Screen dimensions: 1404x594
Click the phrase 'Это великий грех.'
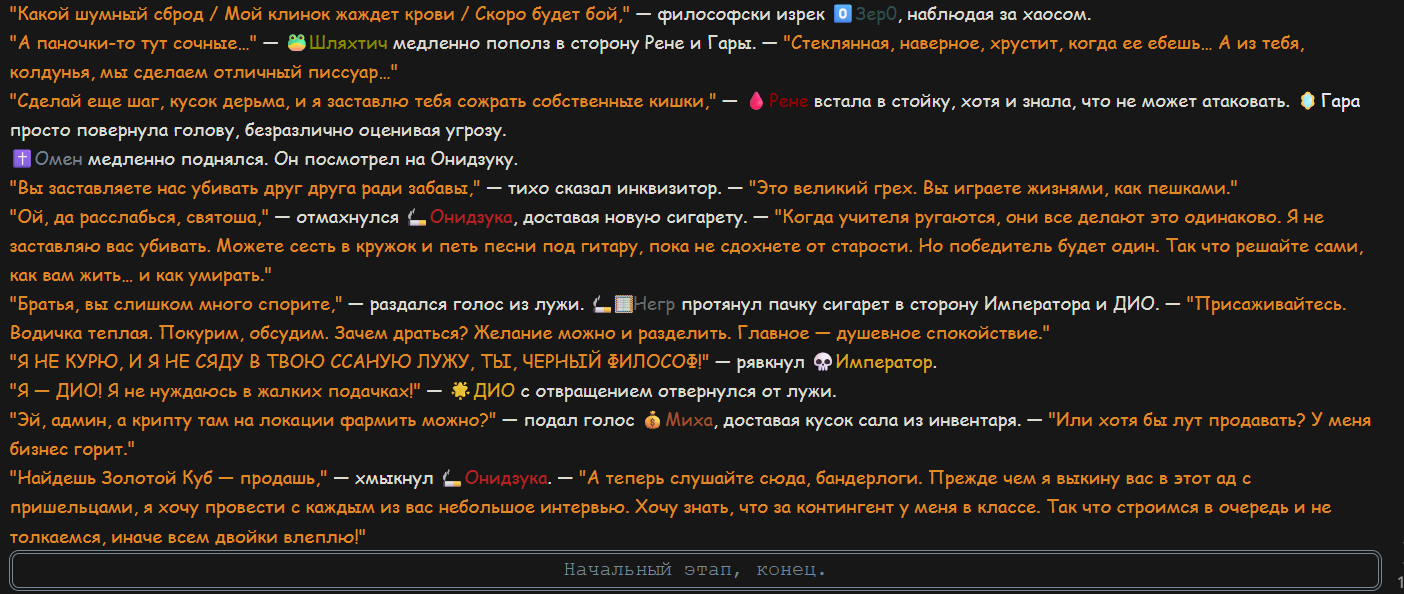coord(831,189)
